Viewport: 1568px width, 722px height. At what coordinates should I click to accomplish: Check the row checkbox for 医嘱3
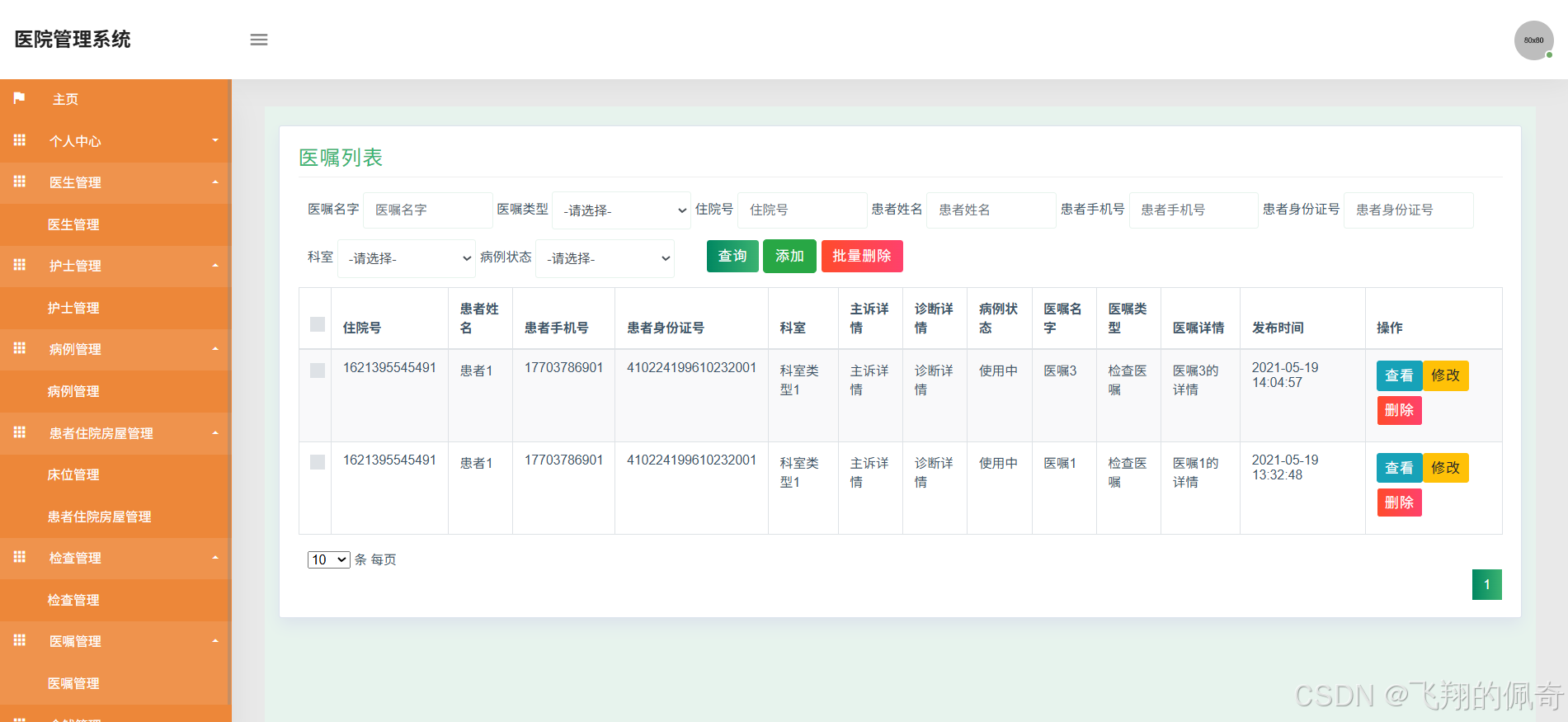[x=318, y=370]
